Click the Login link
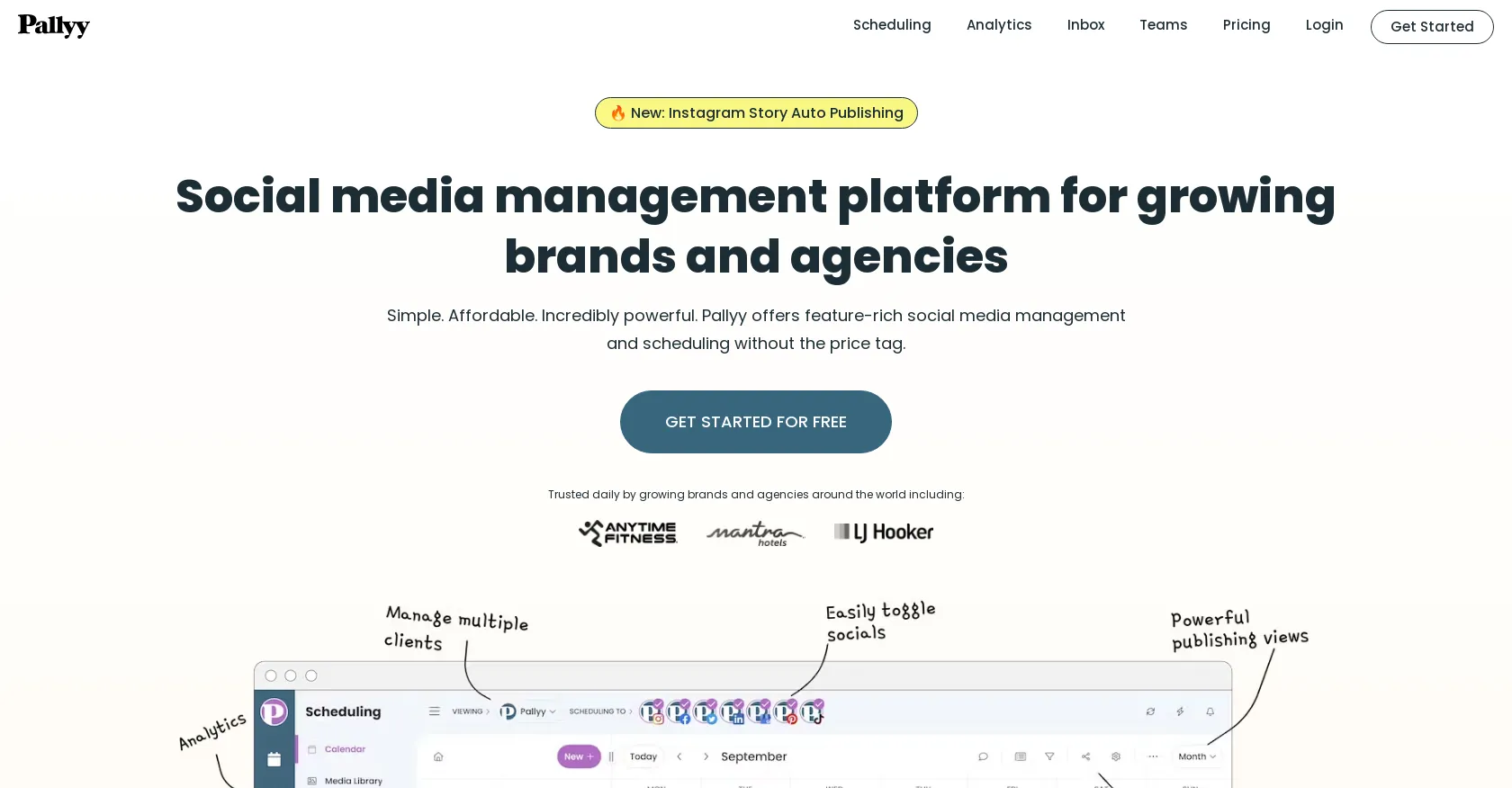Viewport: 1512px width, 788px height. (1324, 25)
